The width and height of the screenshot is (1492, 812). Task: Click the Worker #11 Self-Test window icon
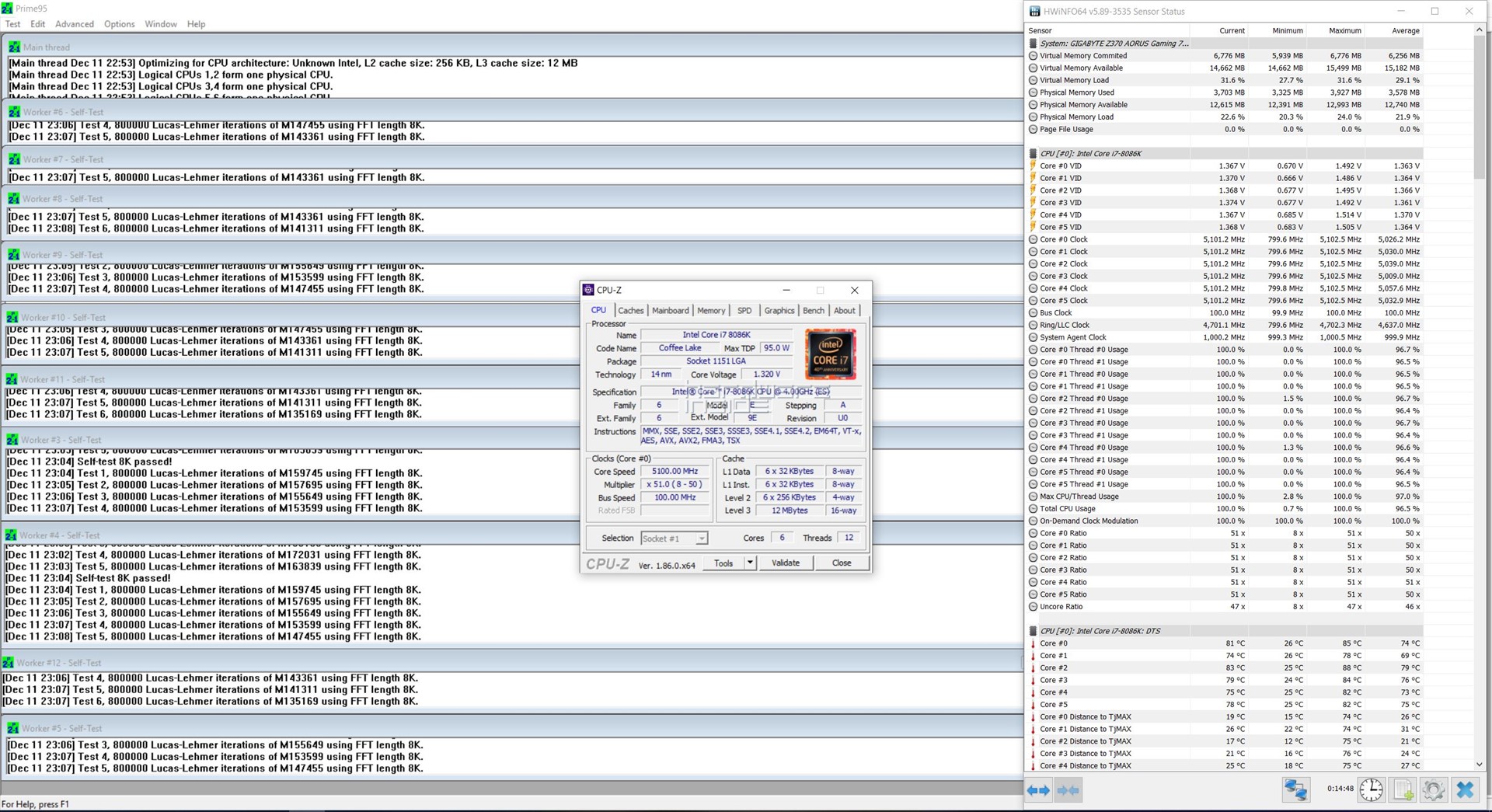pyautogui.click(x=12, y=379)
